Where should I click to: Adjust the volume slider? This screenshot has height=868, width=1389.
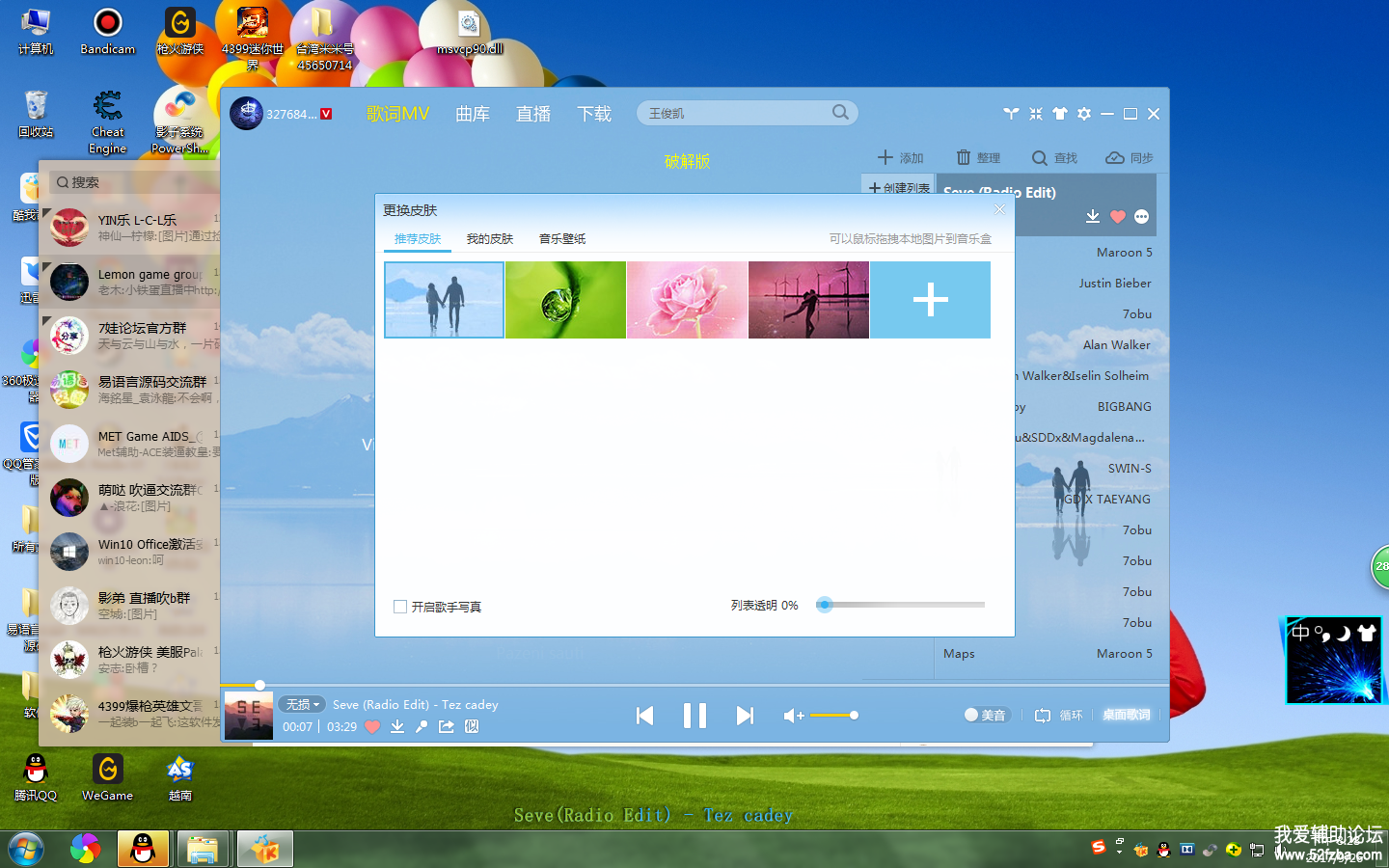[834, 716]
